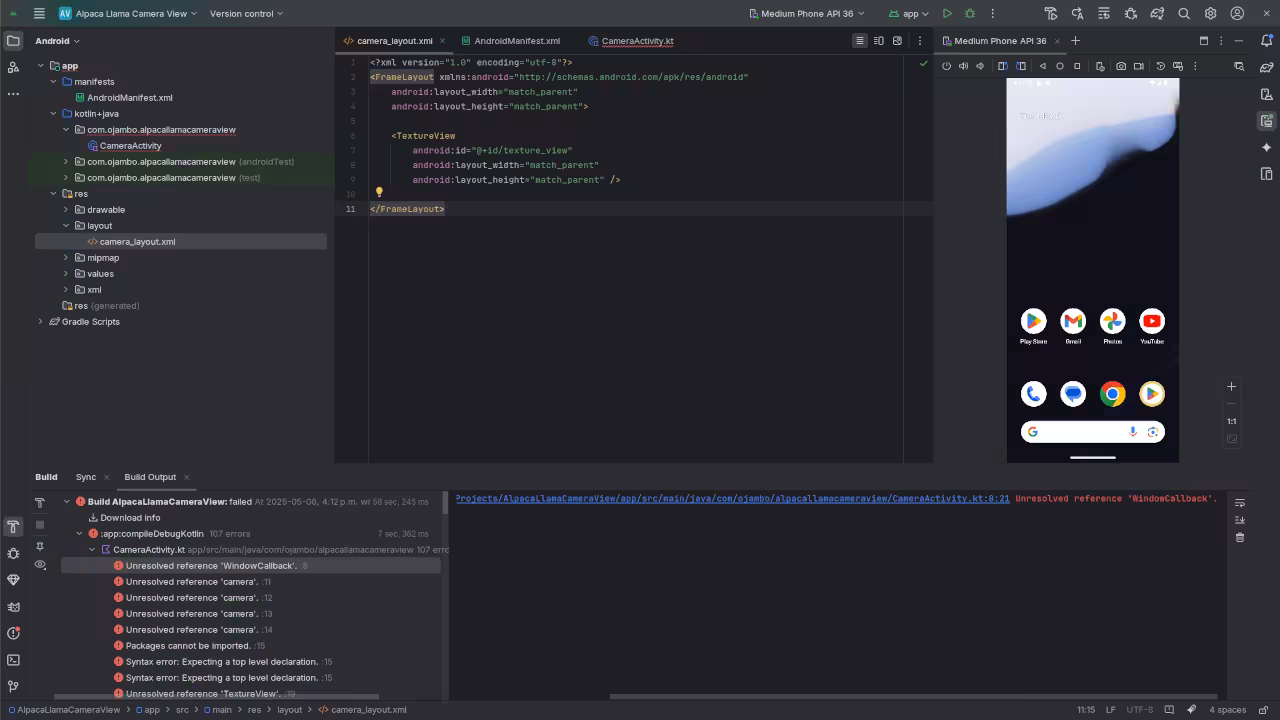Select the CameraActivity class in project tree

point(130,146)
